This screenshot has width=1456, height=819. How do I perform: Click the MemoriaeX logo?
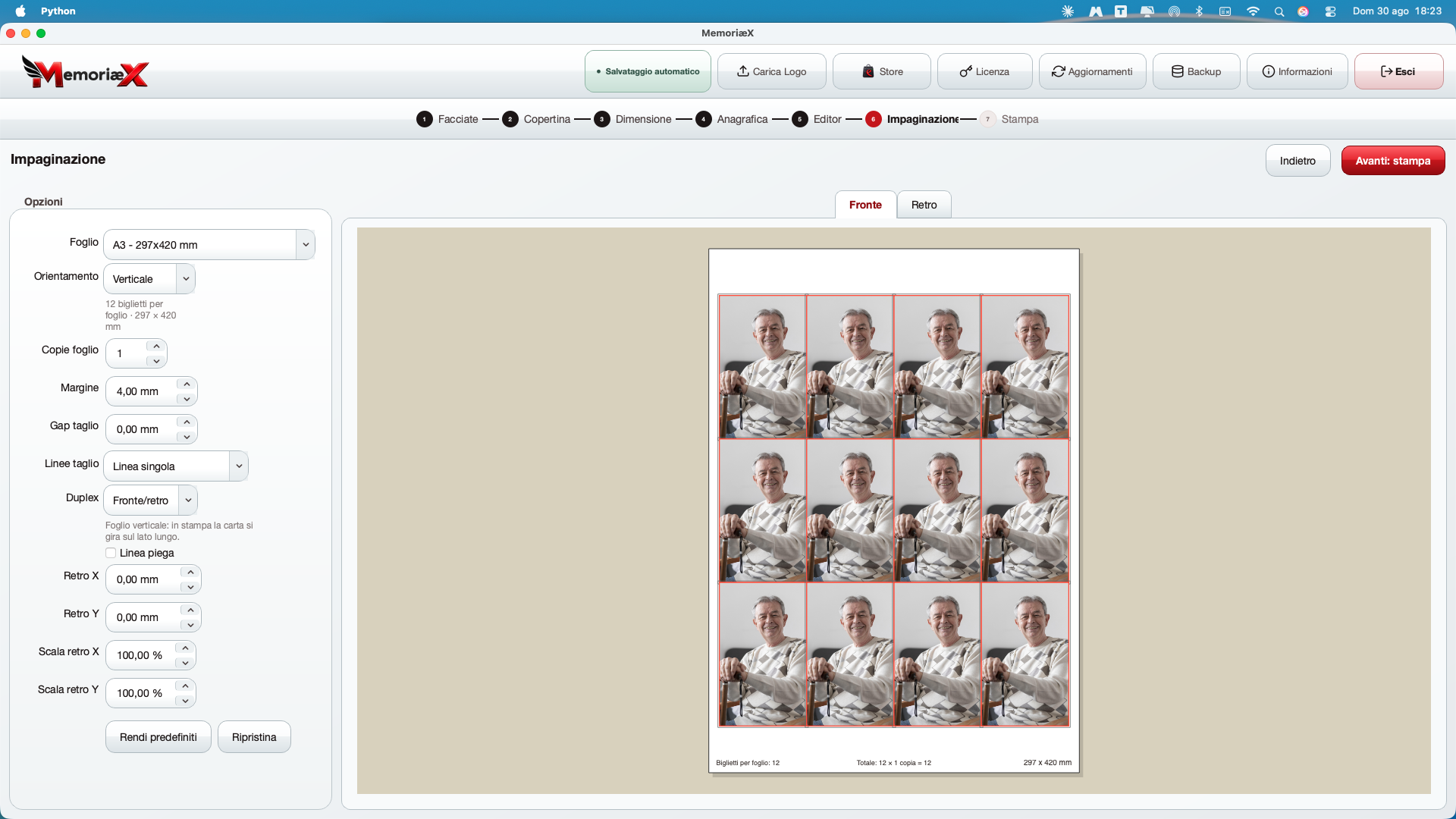click(x=85, y=73)
